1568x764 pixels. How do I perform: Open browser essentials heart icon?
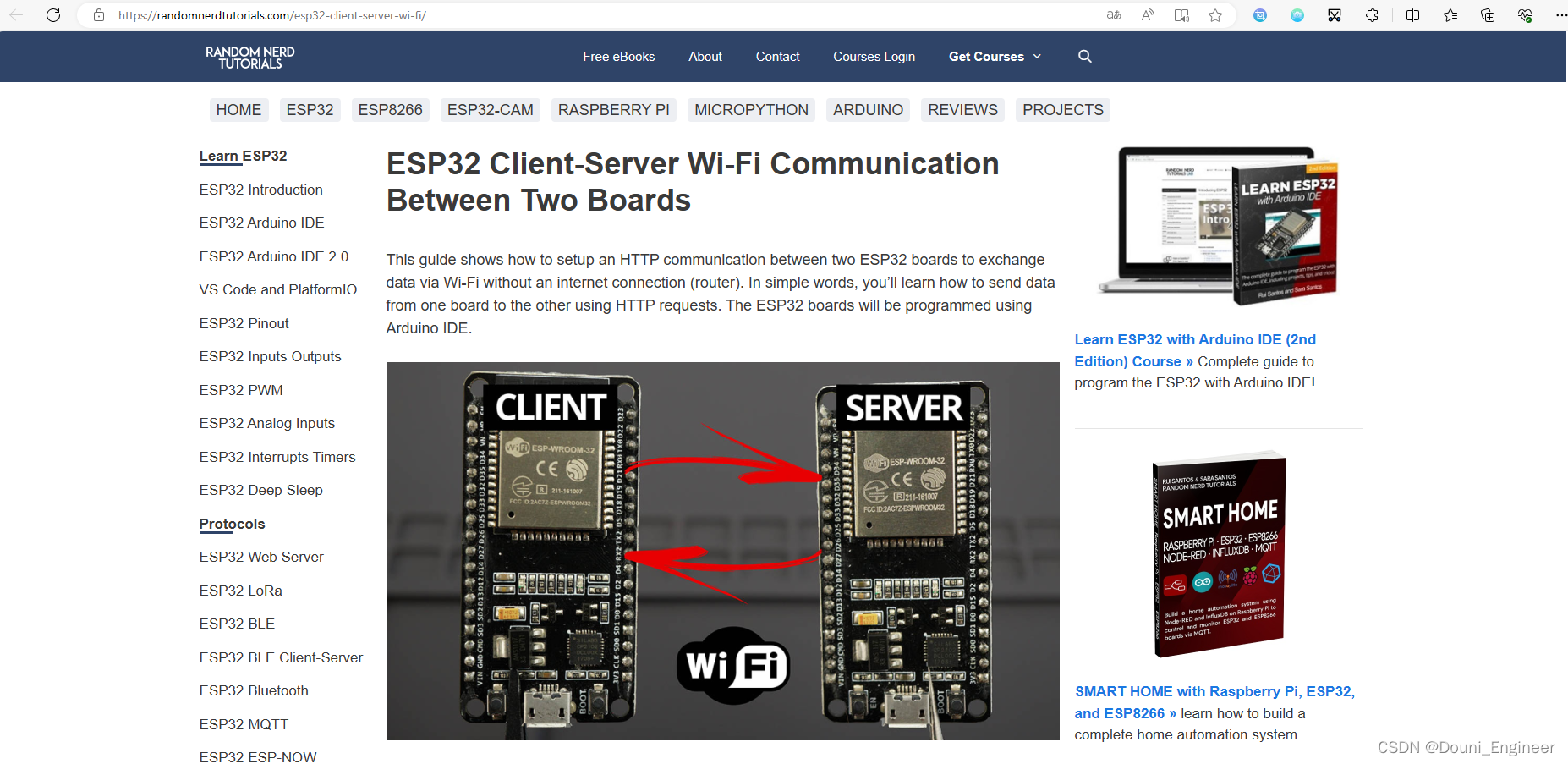tap(1525, 15)
